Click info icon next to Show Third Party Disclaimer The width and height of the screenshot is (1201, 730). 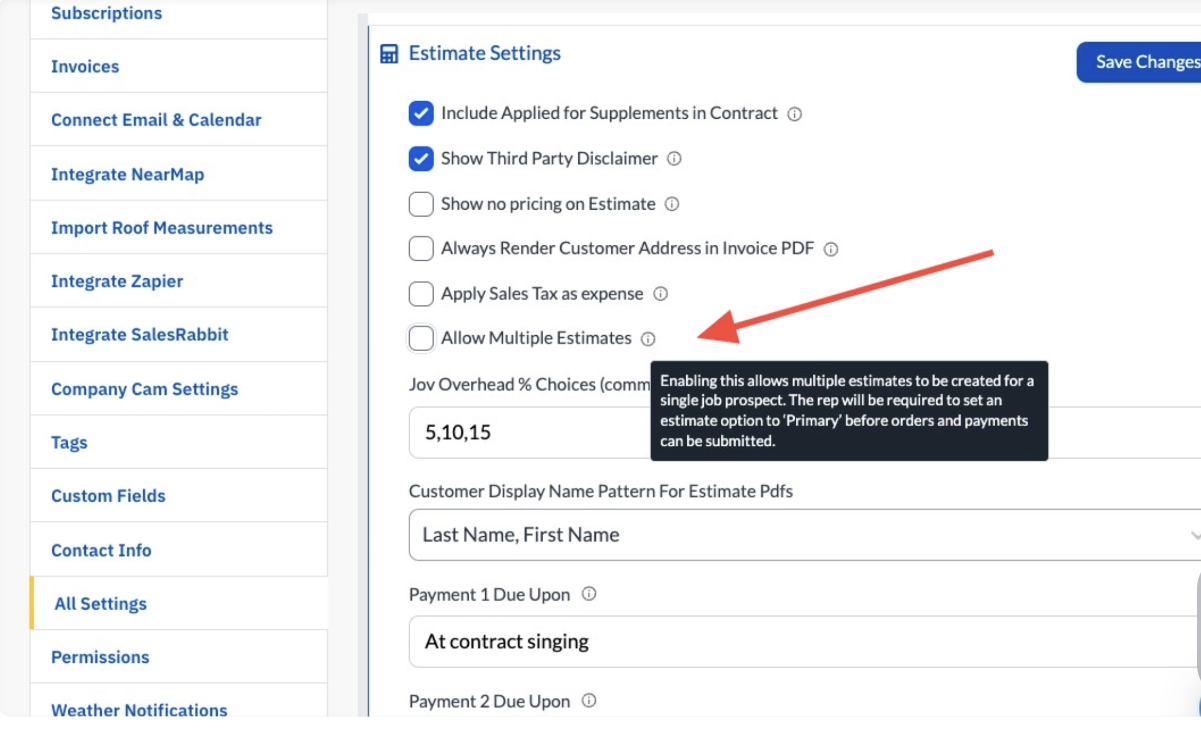[674, 159]
